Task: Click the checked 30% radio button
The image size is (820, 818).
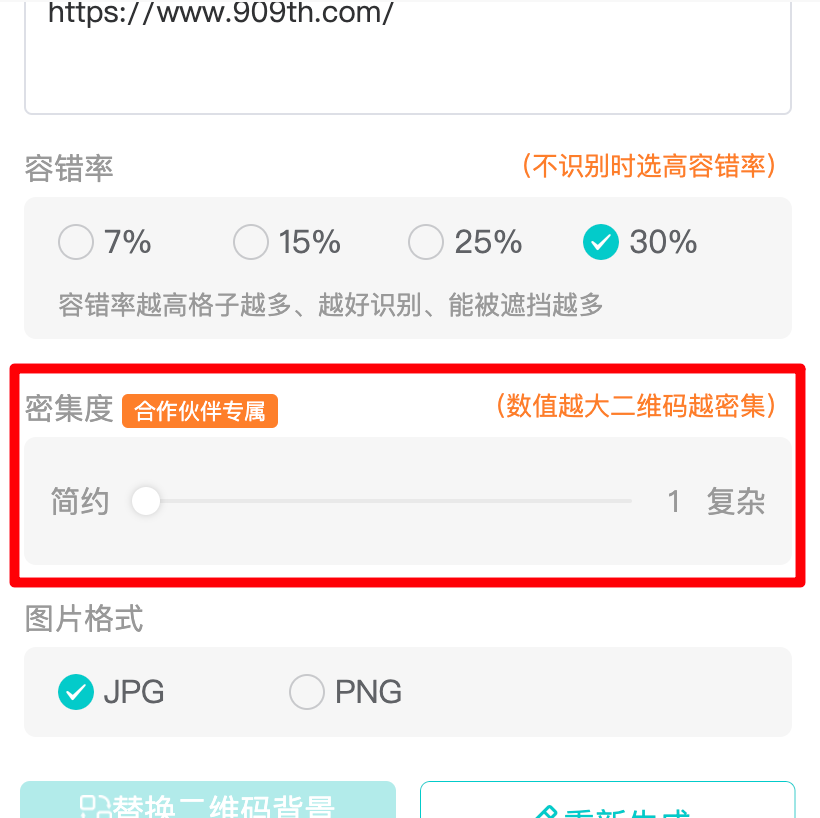Action: click(600, 242)
